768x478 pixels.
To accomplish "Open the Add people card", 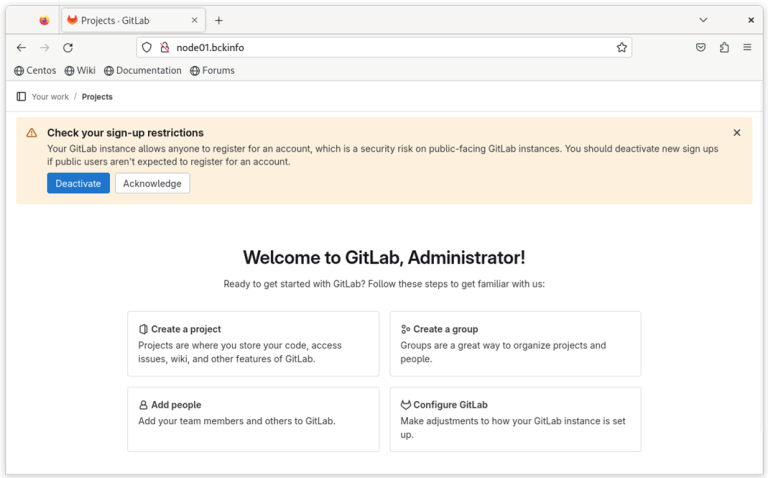I will tap(253, 419).
